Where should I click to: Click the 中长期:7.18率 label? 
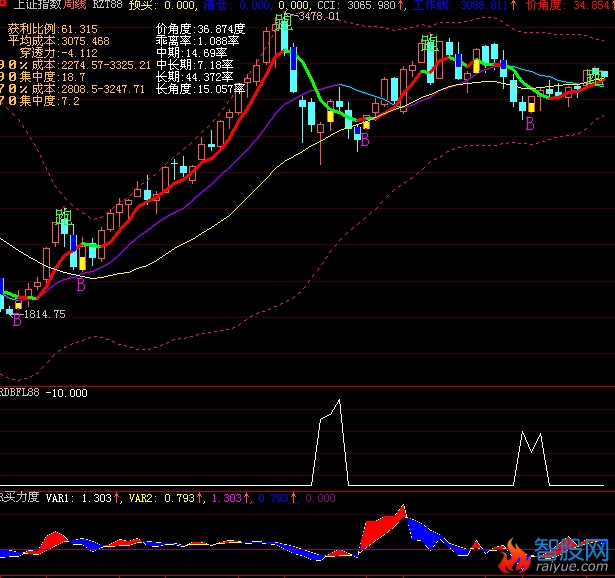pyautogui.click(x=195, y=65)
